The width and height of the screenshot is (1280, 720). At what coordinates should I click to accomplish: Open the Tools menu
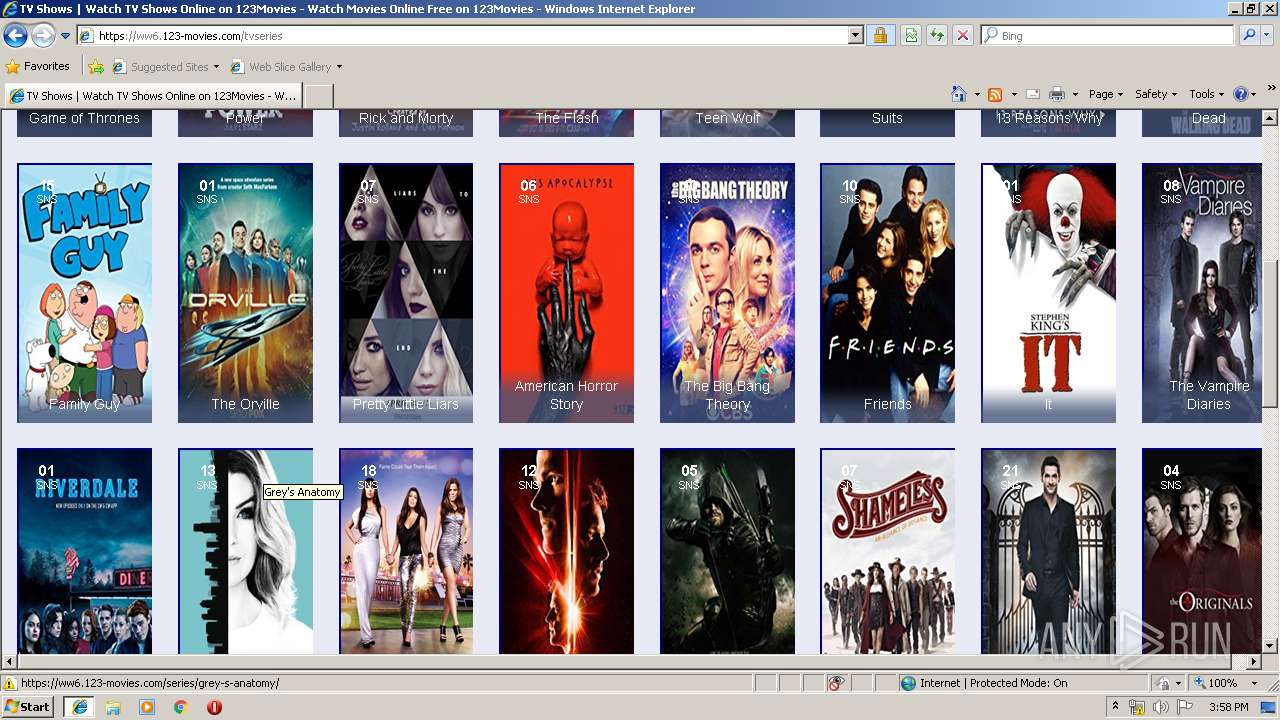point(1207,94)
